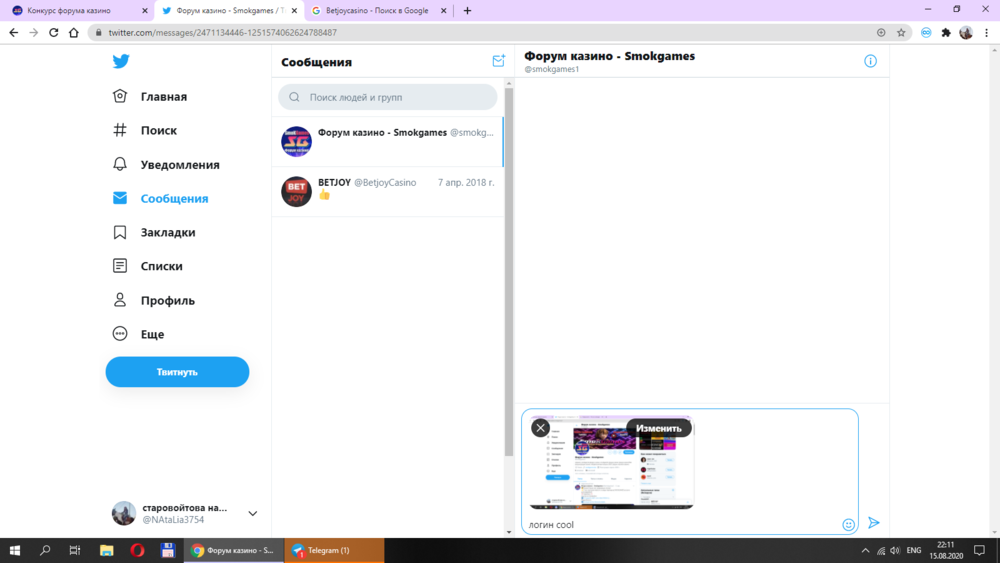Click the attached screenshot thumbnail
Viewport: 1000px width, 563px height.
click(611, 462)
